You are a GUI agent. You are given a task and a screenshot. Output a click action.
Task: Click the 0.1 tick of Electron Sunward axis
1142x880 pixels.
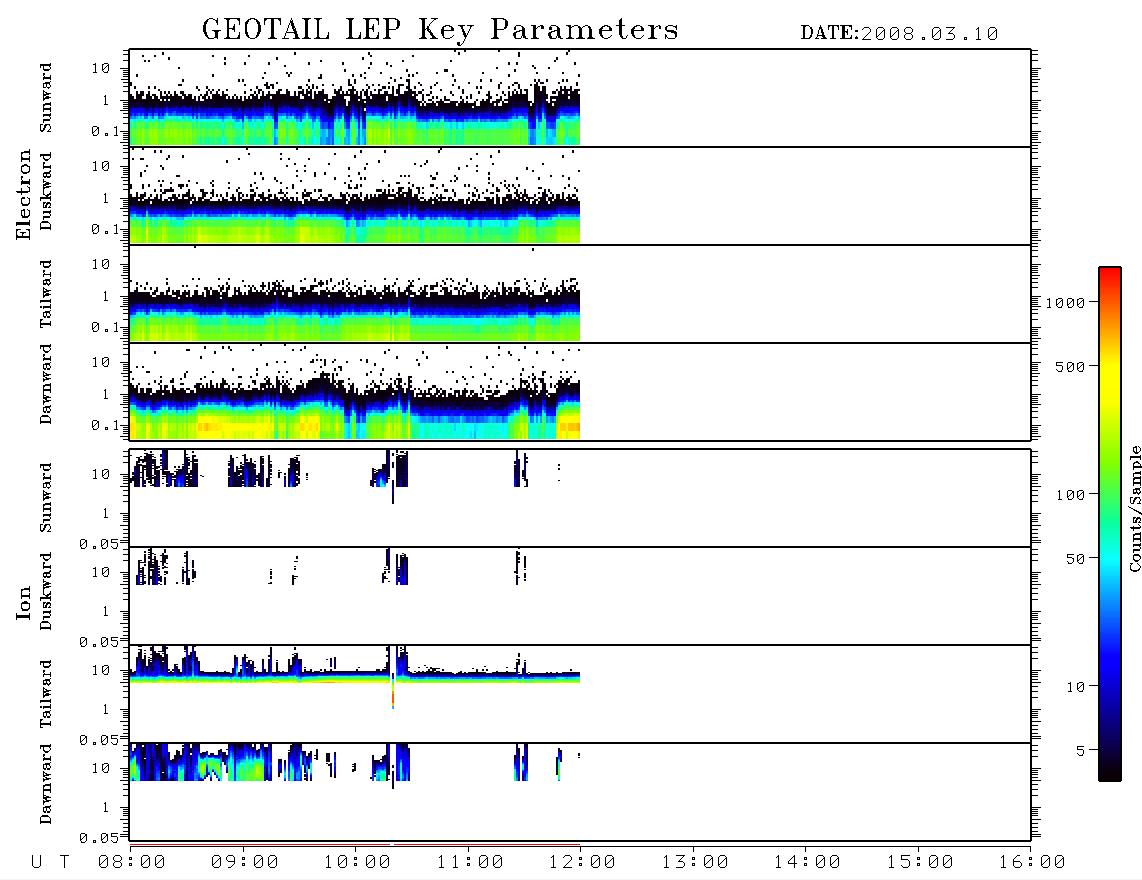pyautogui.click(x=105, y=131)
